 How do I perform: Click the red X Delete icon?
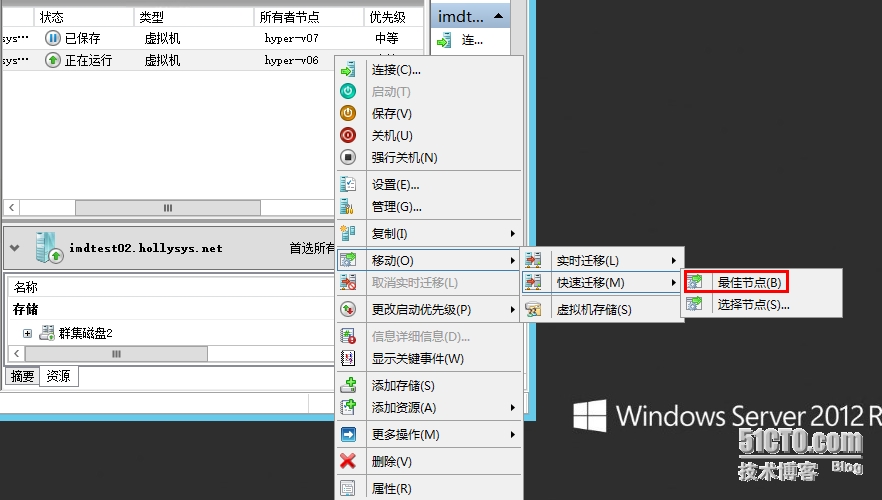tap(348, 461)
